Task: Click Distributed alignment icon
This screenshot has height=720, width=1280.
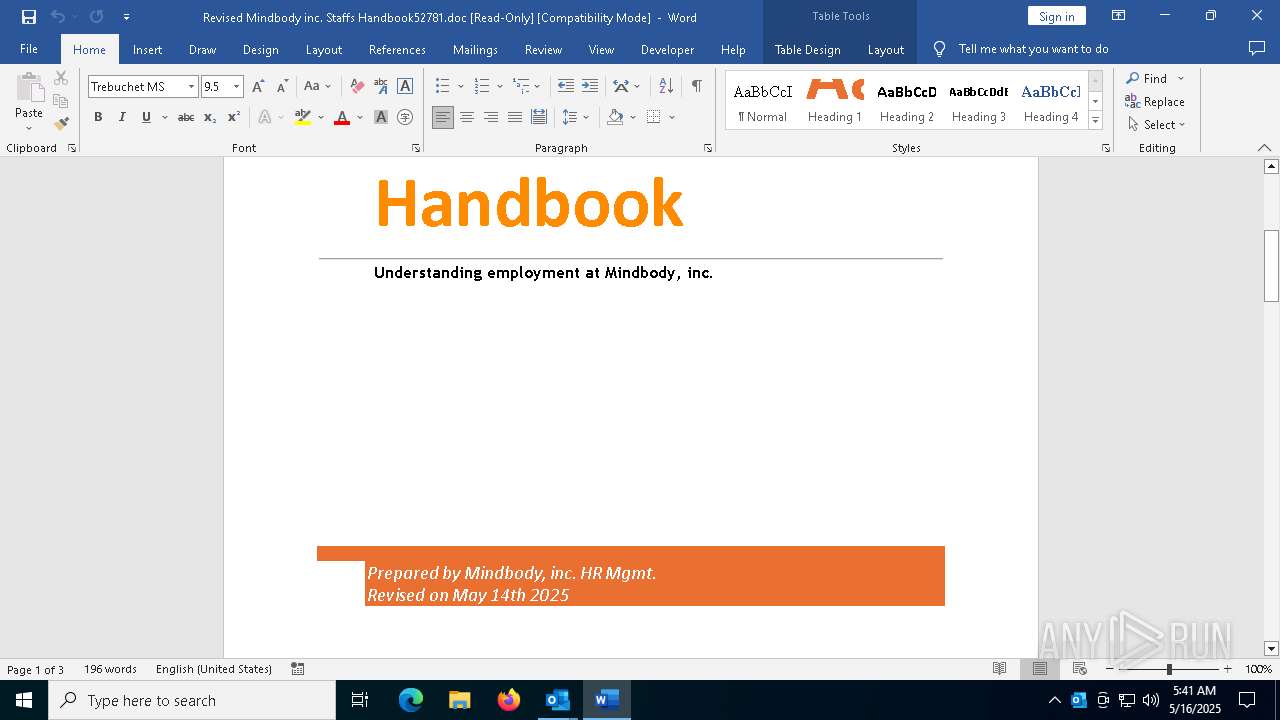Action: [x=539, y=117]
